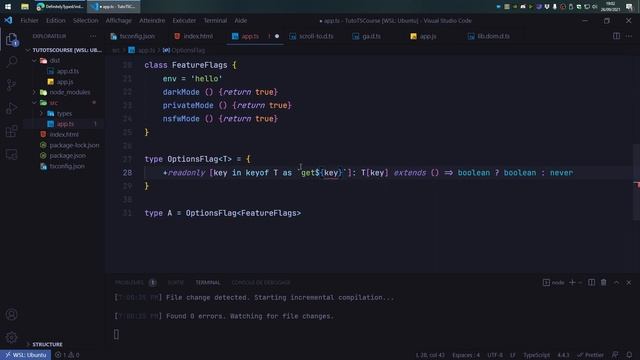Open the Atteindre menu

coord(152,20)
